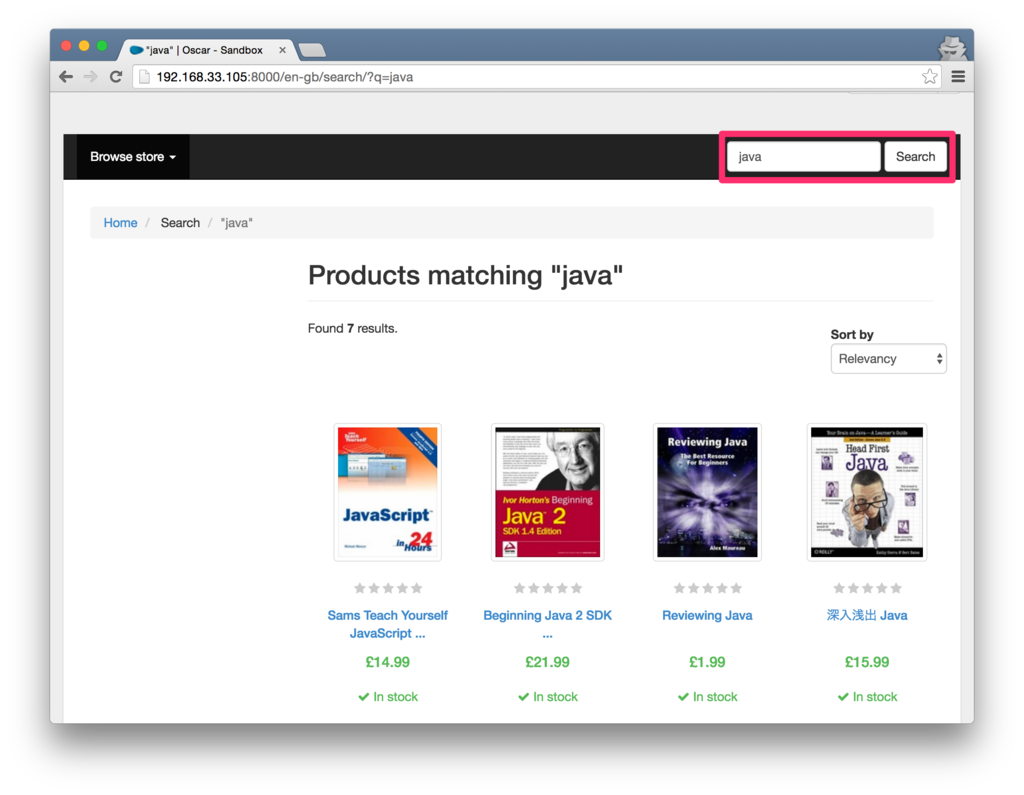Screen dimensions: 1024x795
Task: Click the red close window button
Action: click(66, 46)
